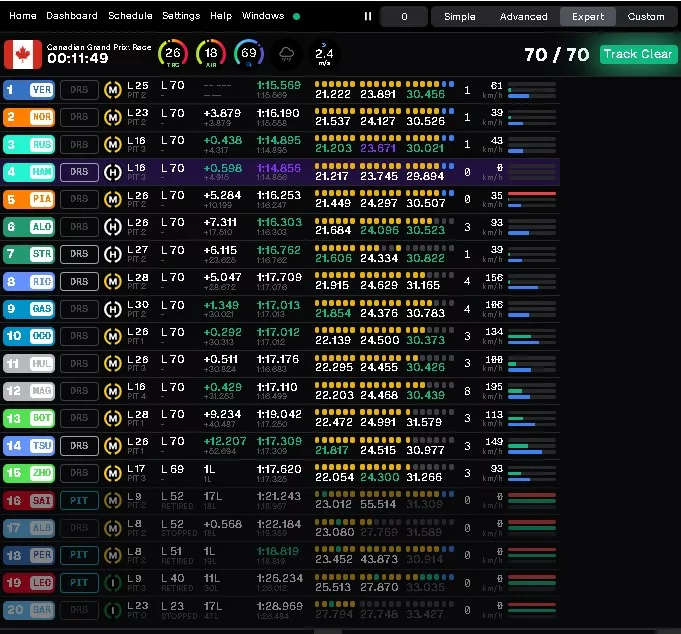Open the Help menu
This screenshot has width=681, height=634.
tap(221, 16)
